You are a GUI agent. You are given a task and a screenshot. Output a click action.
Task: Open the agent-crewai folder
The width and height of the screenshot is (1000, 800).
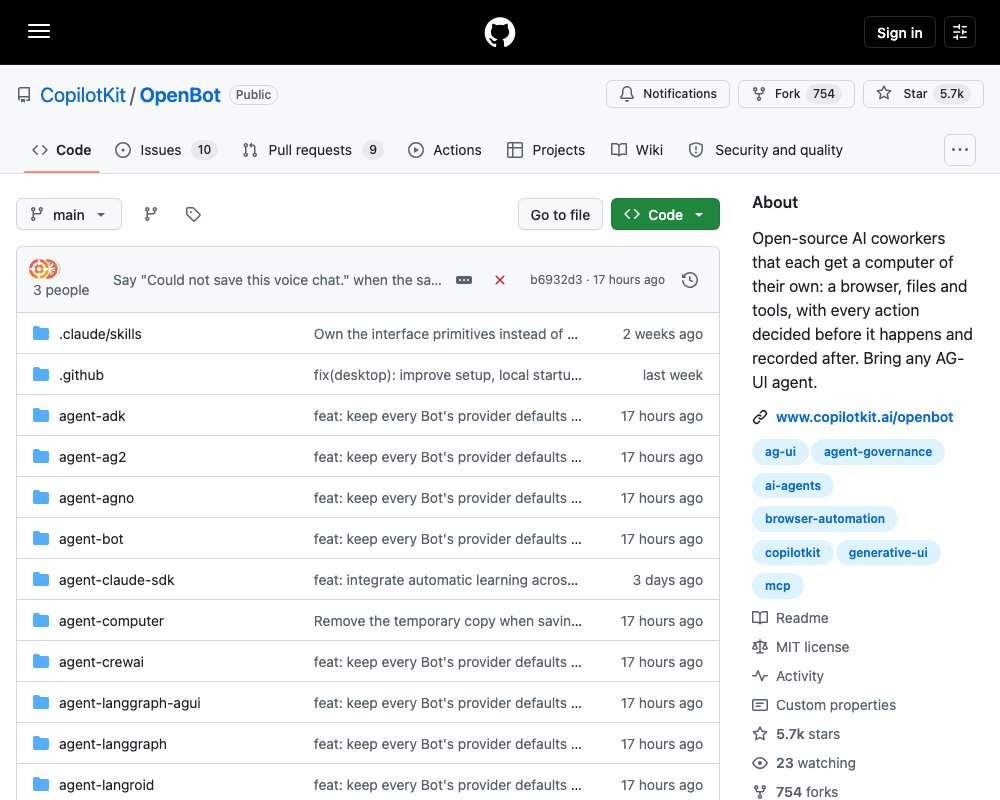[101, 662]
